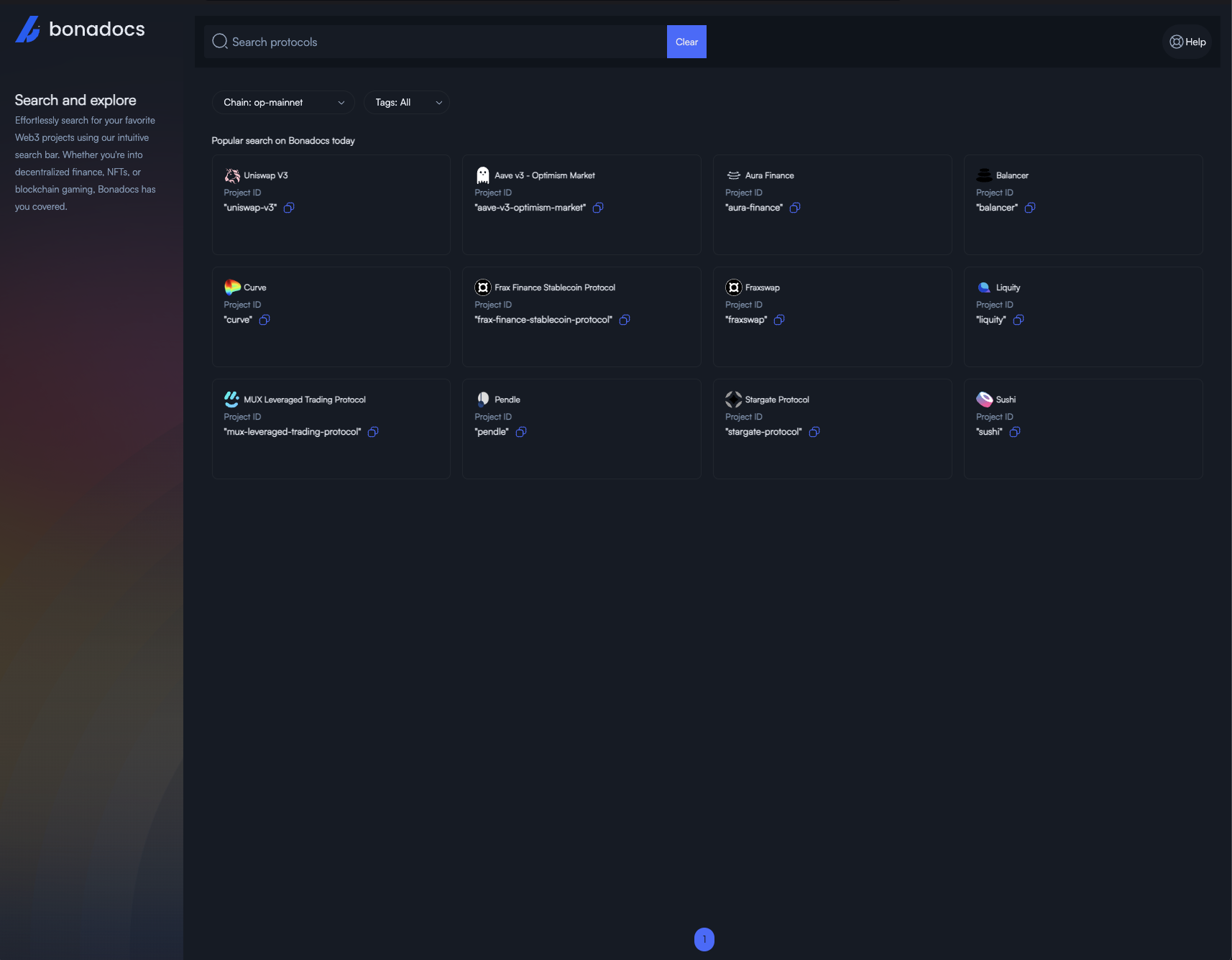The image size is (1232, 960).
Task: Open the Aura Finance card title
Action: click(770, 175)
